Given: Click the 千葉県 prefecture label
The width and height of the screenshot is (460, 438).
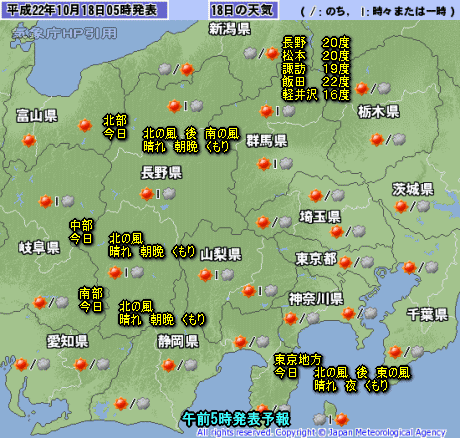Looking at the screenshot, I should pos(427,314).
